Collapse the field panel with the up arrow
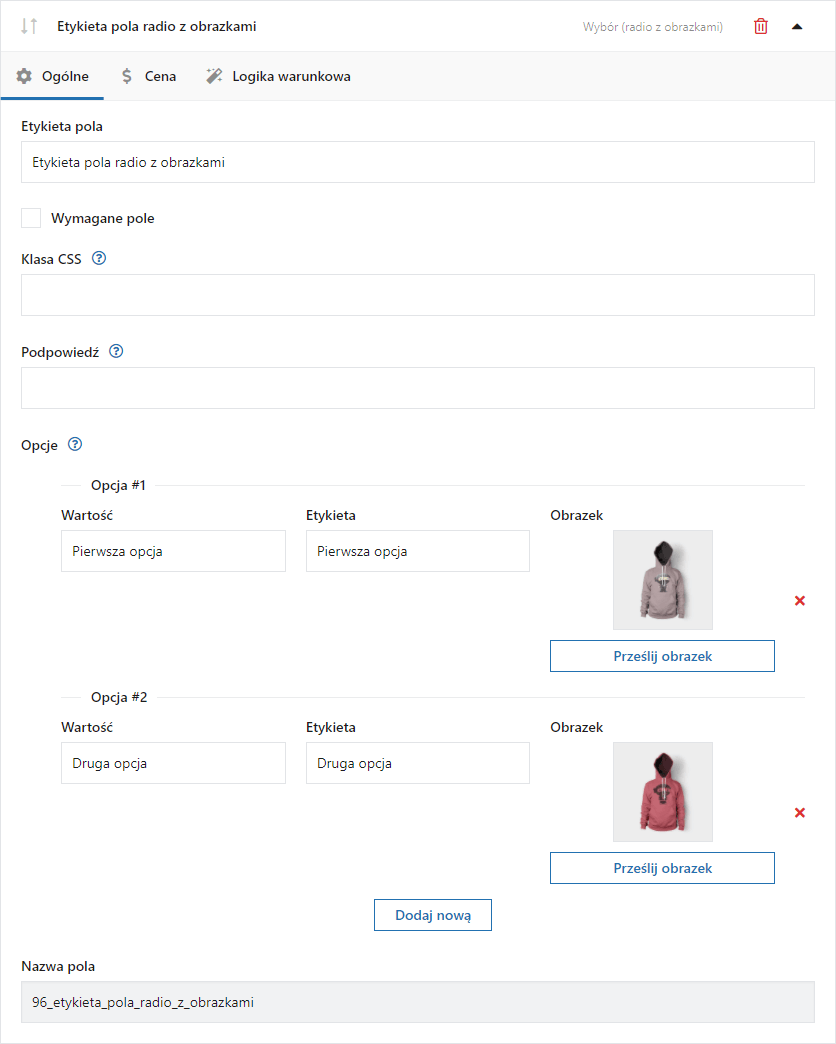 pos(797,27)
